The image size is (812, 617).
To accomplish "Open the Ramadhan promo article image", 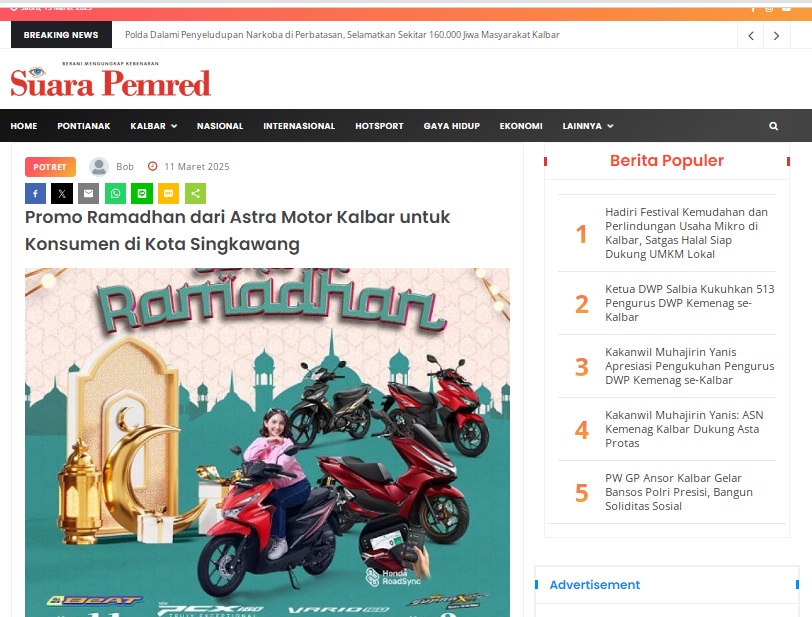I will point(267,442).
